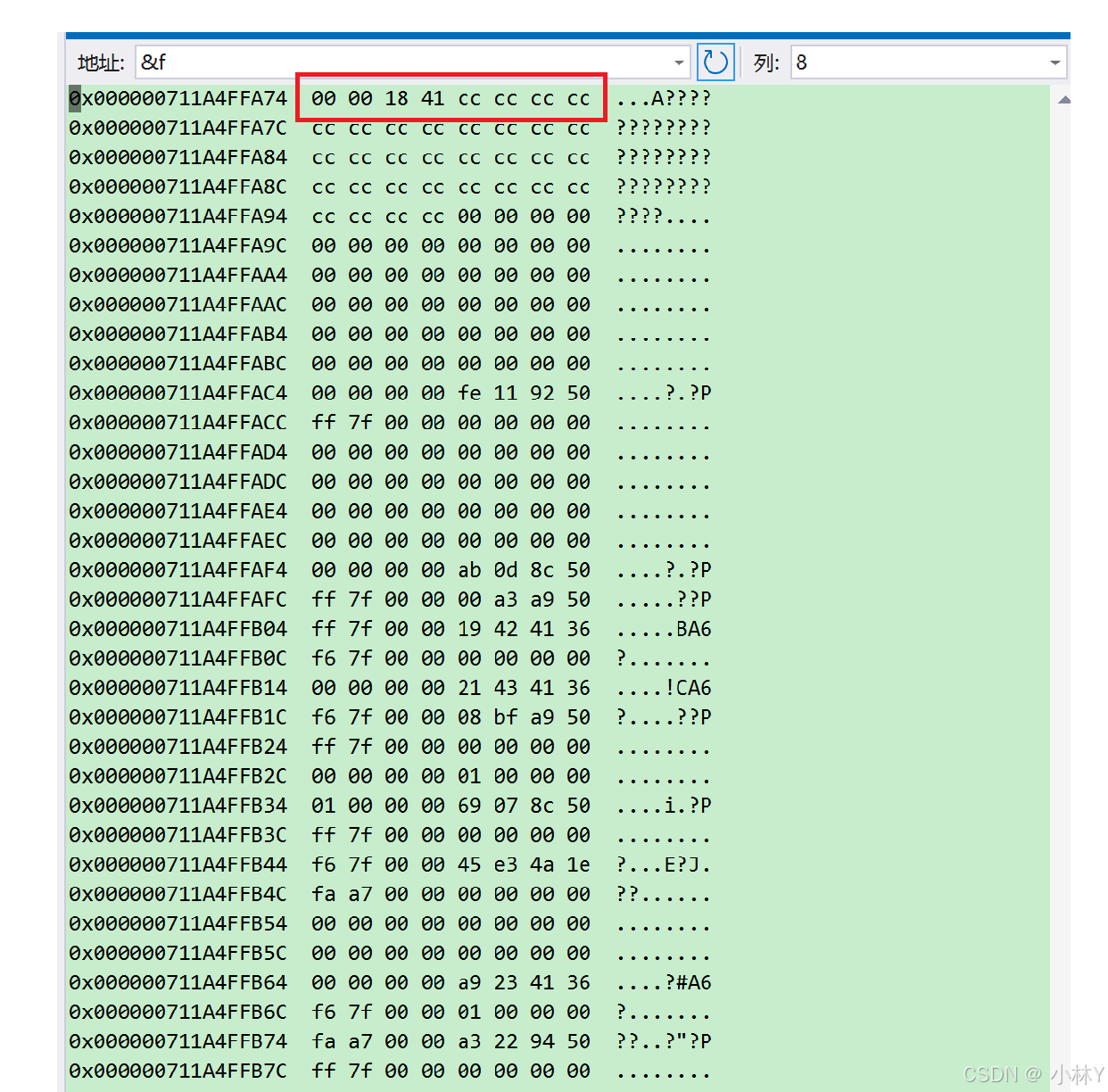Select address 0x000000711A4FFA94
This screenshot has width=1108, height=1092.
(x=178, y=216)
